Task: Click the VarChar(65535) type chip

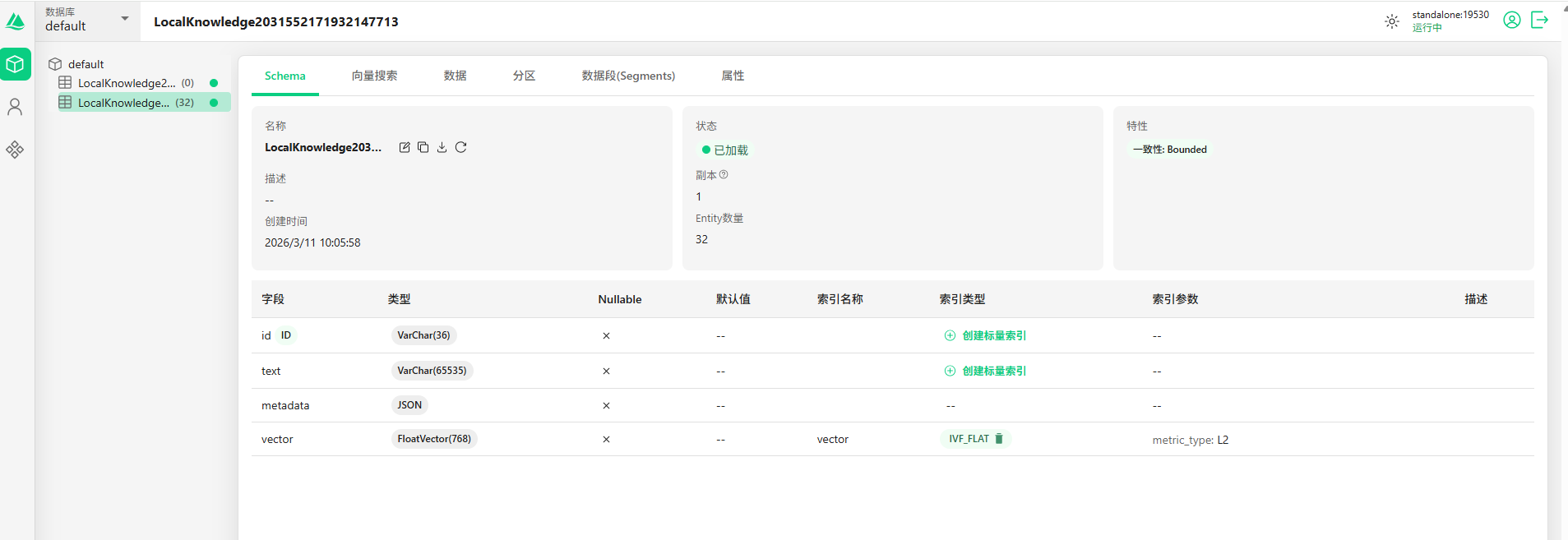Action: [432, 371]
